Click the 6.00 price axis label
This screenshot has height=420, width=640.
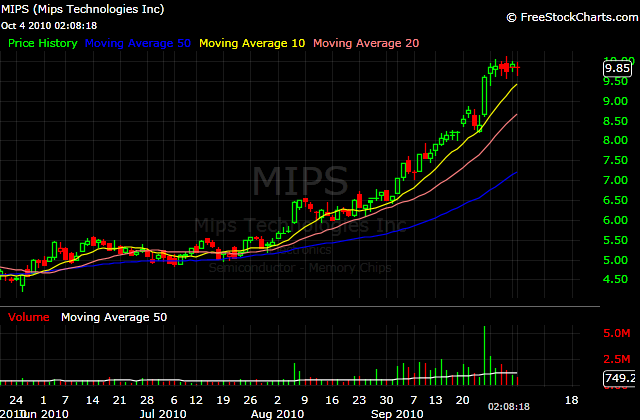coord(616,220)
